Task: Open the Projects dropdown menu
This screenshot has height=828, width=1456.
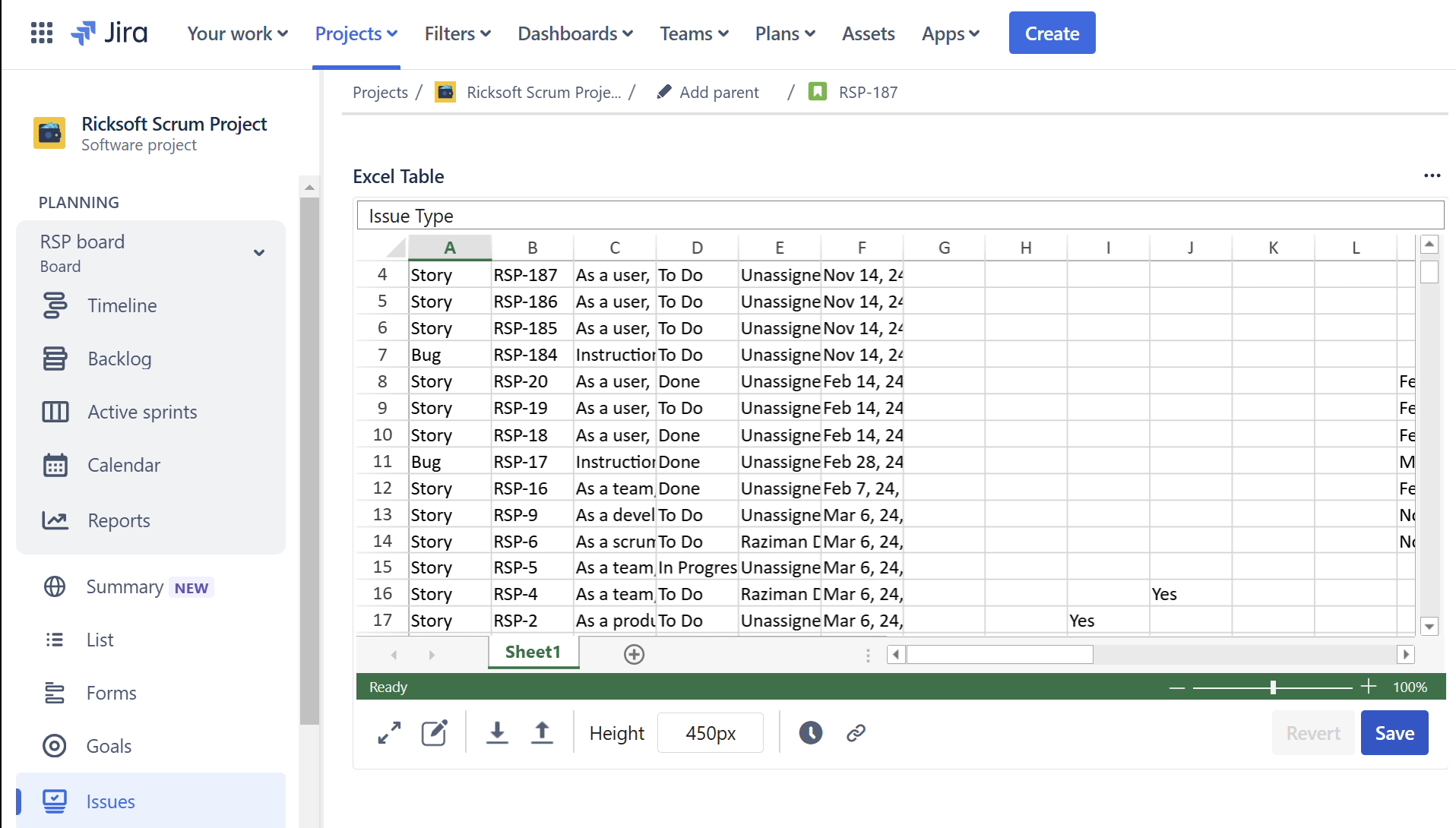Action: pos(356,33)
